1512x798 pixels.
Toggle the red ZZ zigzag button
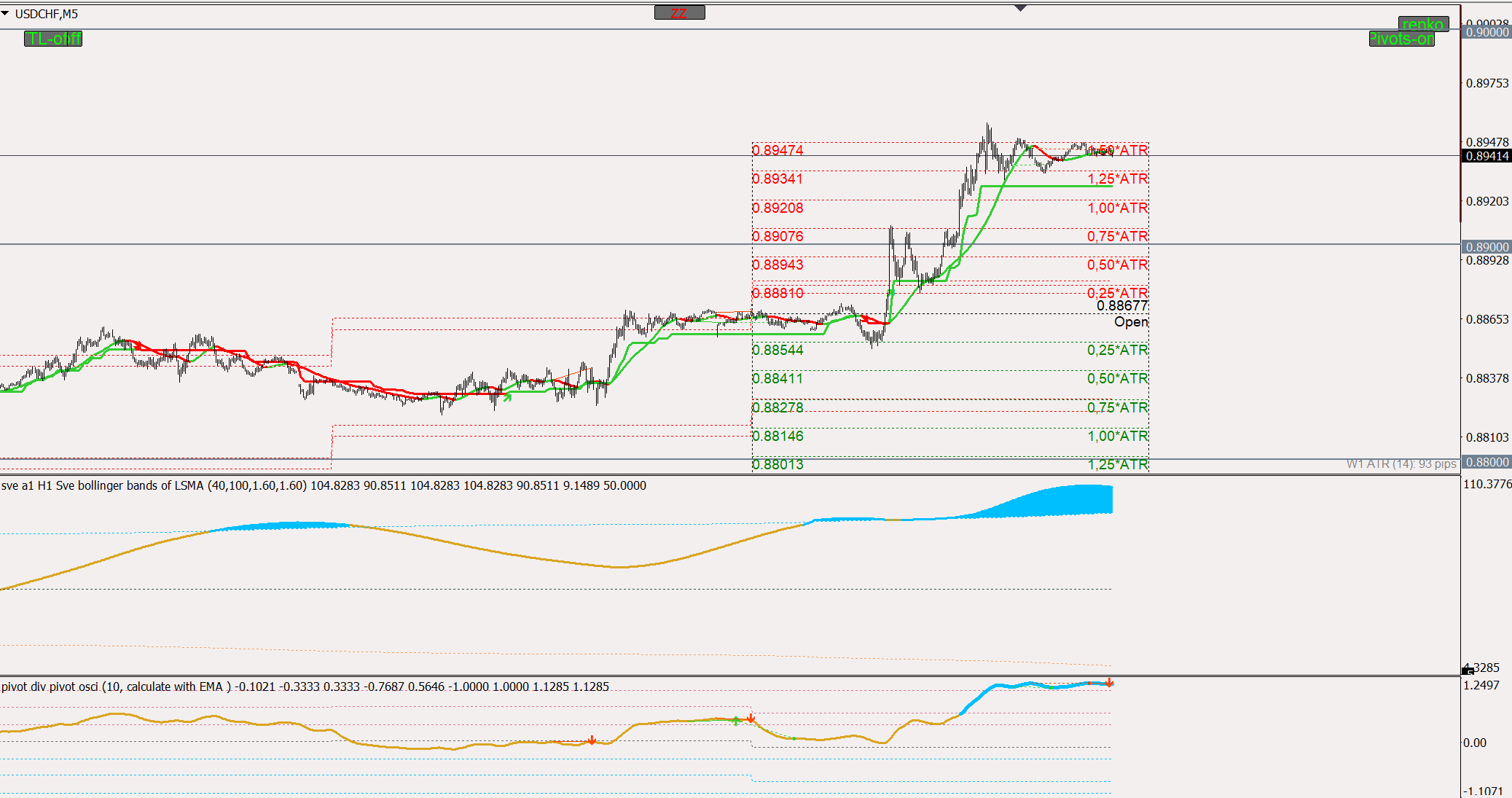(679, 13)
